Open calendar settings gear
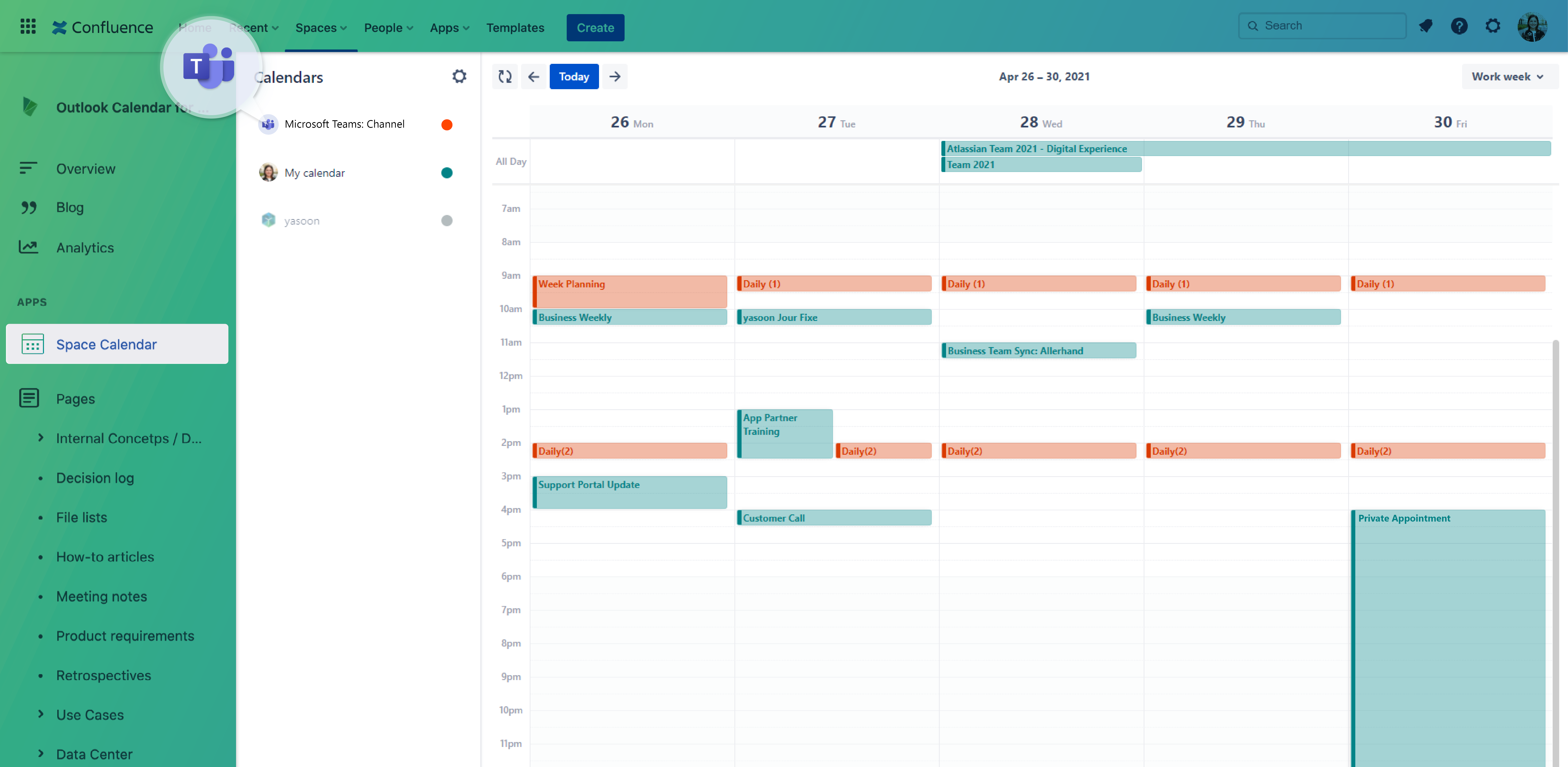 tap(460, 76)
